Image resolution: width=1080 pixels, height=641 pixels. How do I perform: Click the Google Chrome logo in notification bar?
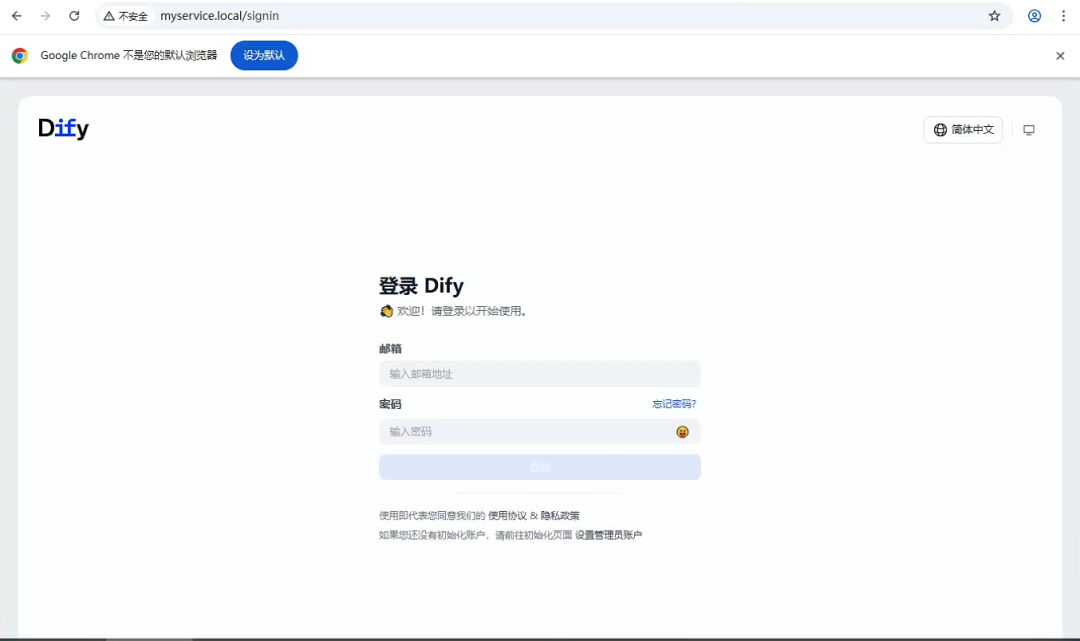(x=19, y=56)
